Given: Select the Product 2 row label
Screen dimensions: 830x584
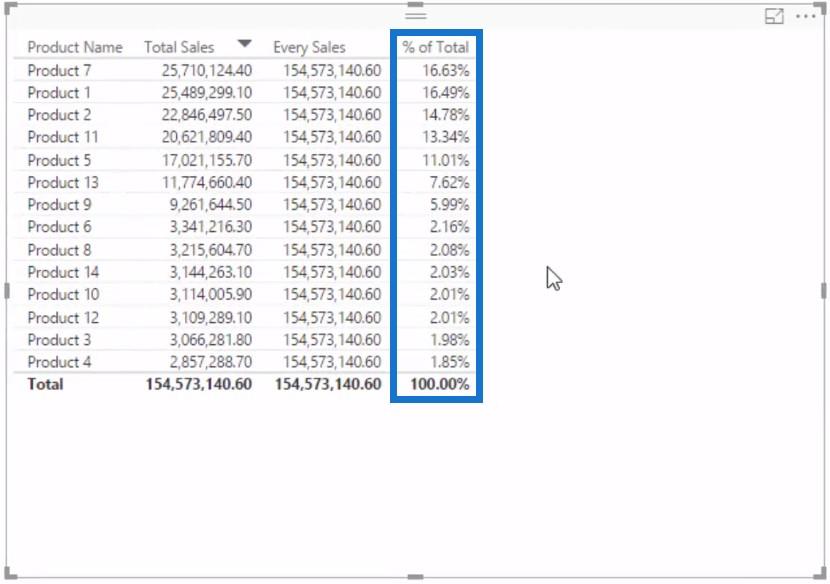Looking at the screenshot, I should click(x=59, y=115).
